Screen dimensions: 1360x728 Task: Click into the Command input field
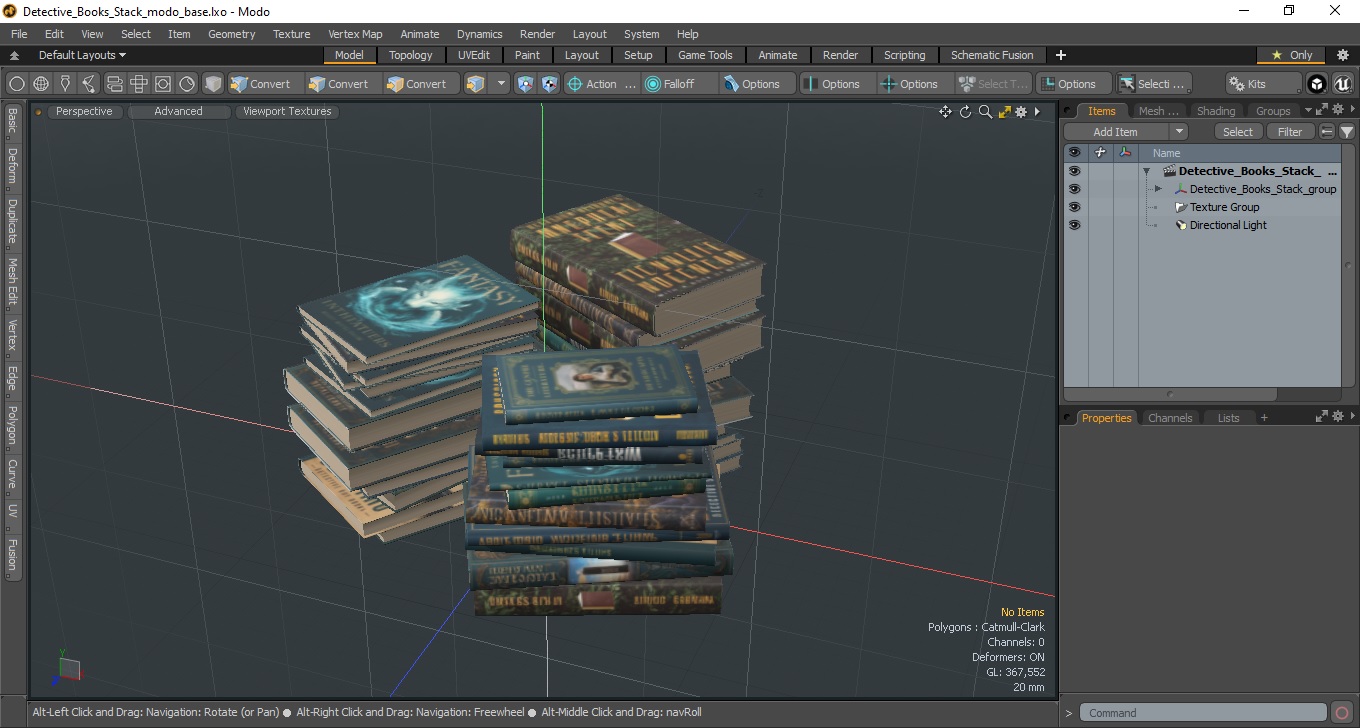click(1204, 713)
